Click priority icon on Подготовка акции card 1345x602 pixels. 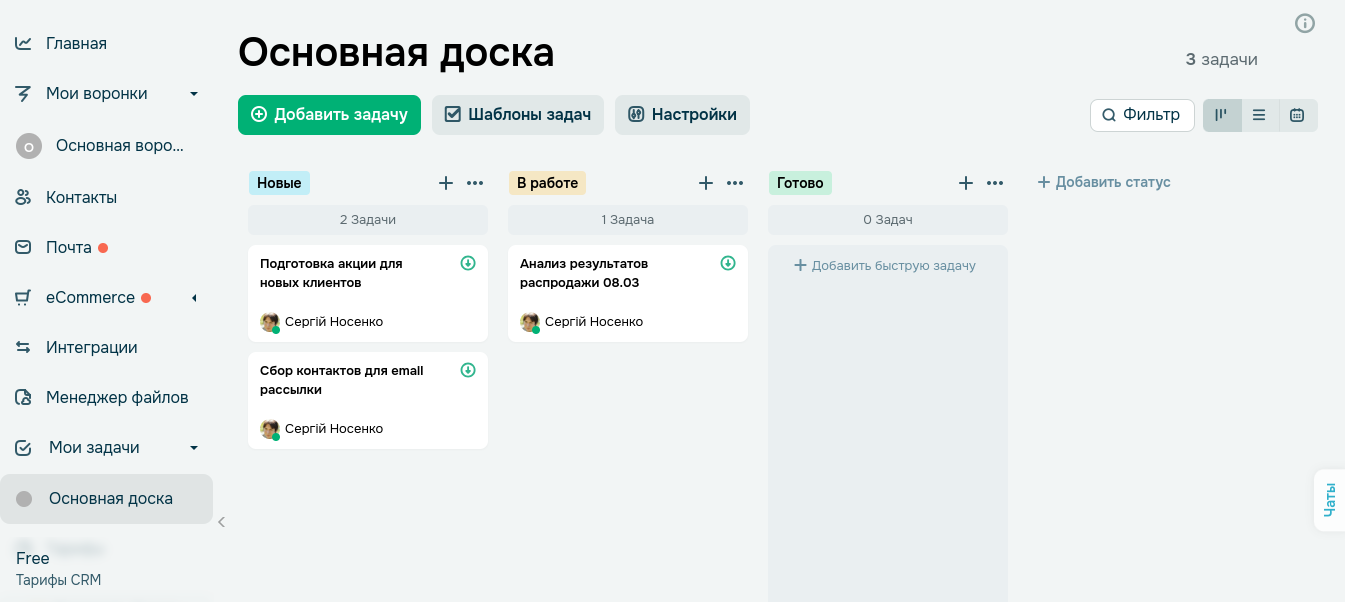coord(468,263)
